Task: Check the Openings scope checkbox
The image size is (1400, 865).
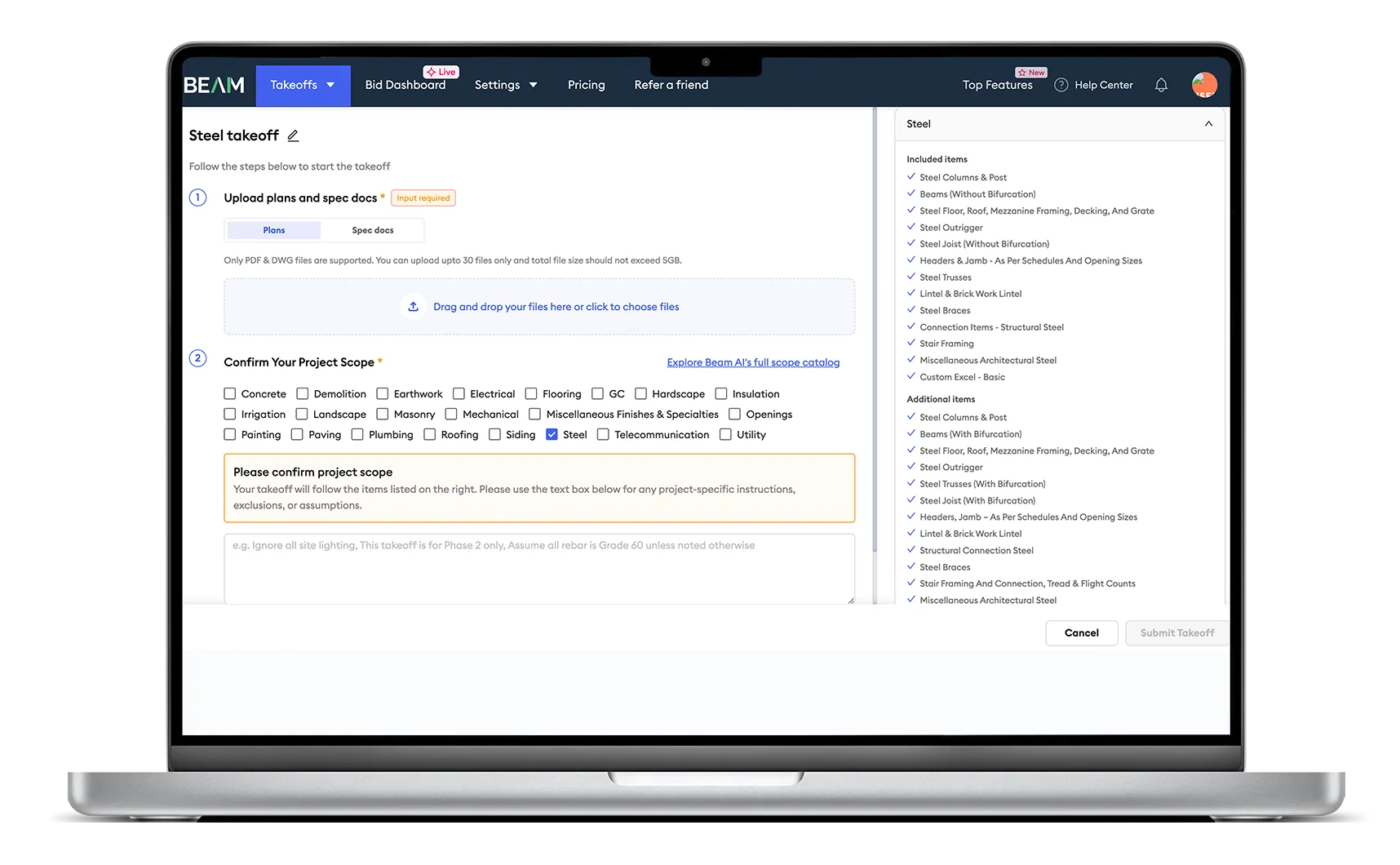Action: tap(735, 414)
